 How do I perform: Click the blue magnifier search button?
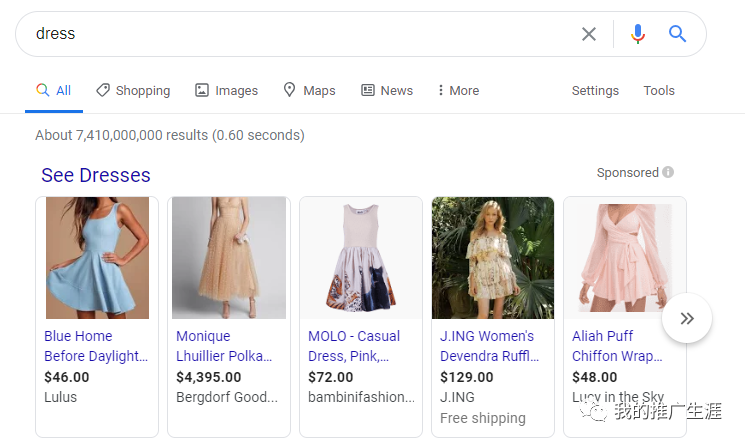click(677, 34)
